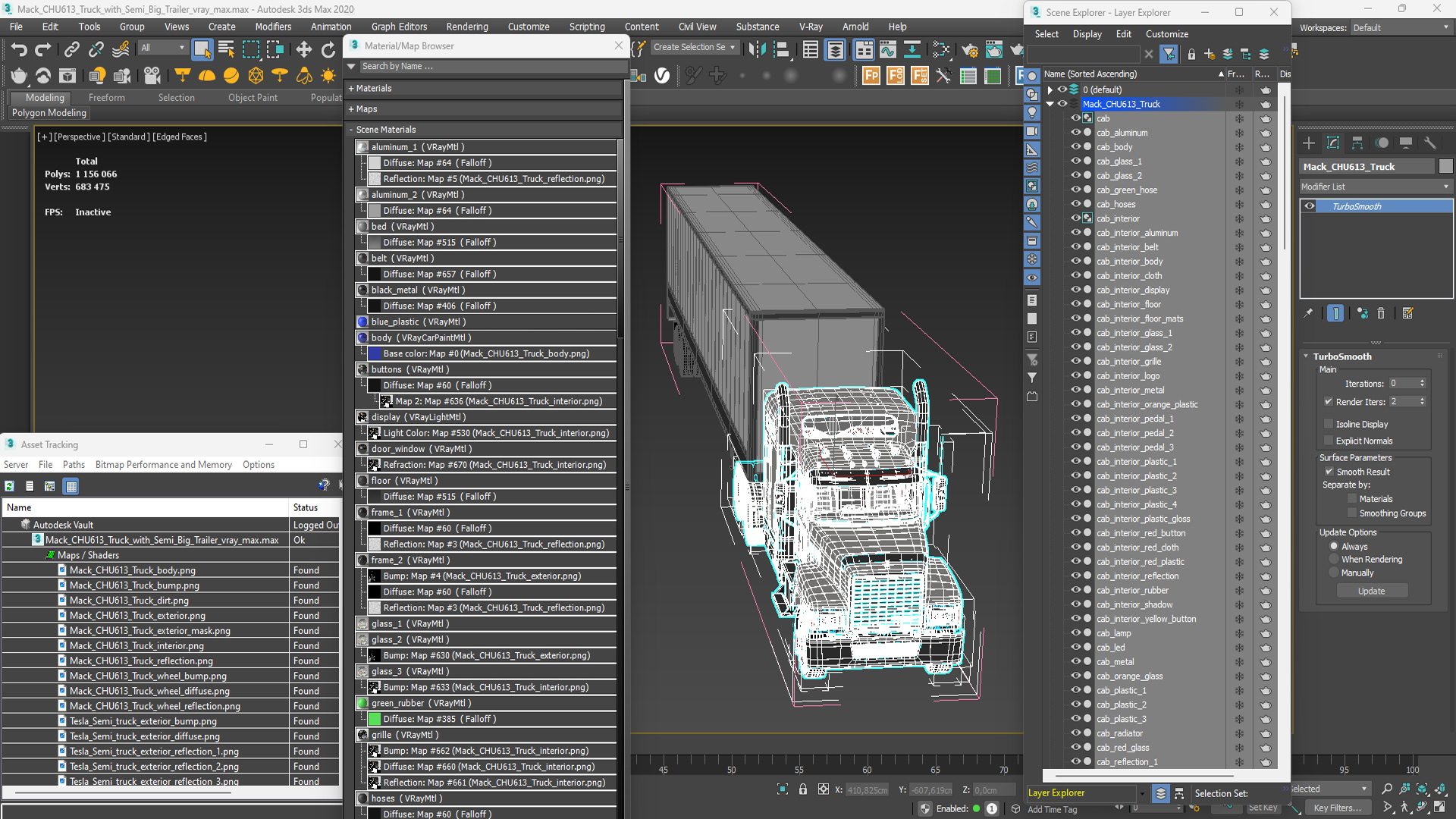Screen dimensions: 1456x819
Task: Open Display menu in Scene Explorer
Action: pos(1087,34)
